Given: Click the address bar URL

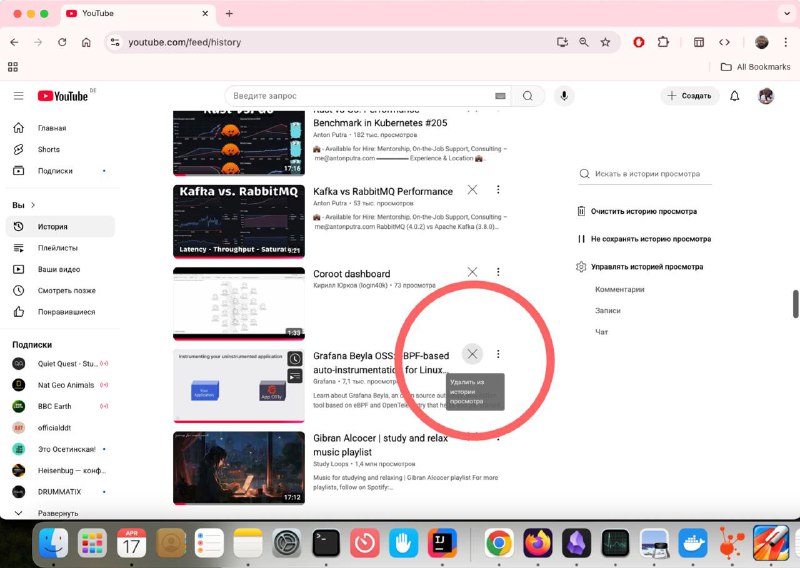Looking at the screenshot, I should tap(185, 42).
